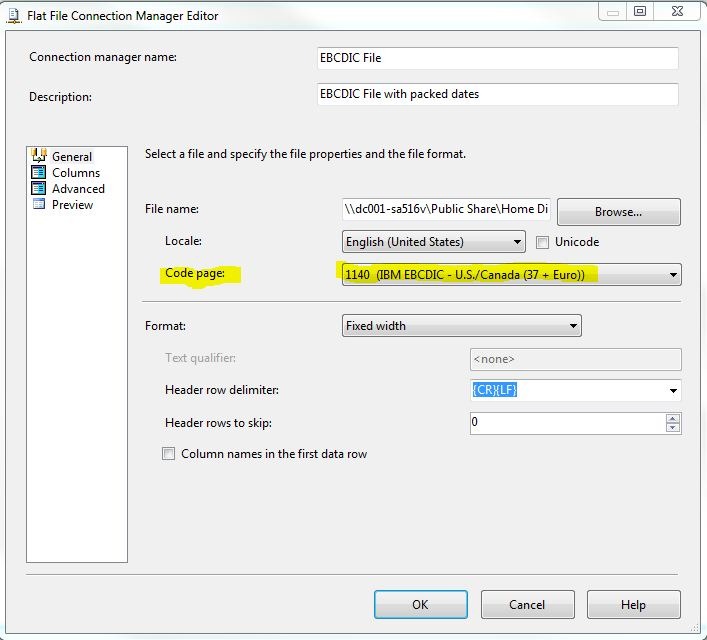707x640 pixels.
Task: Click the Description text field
Action: 497,94
